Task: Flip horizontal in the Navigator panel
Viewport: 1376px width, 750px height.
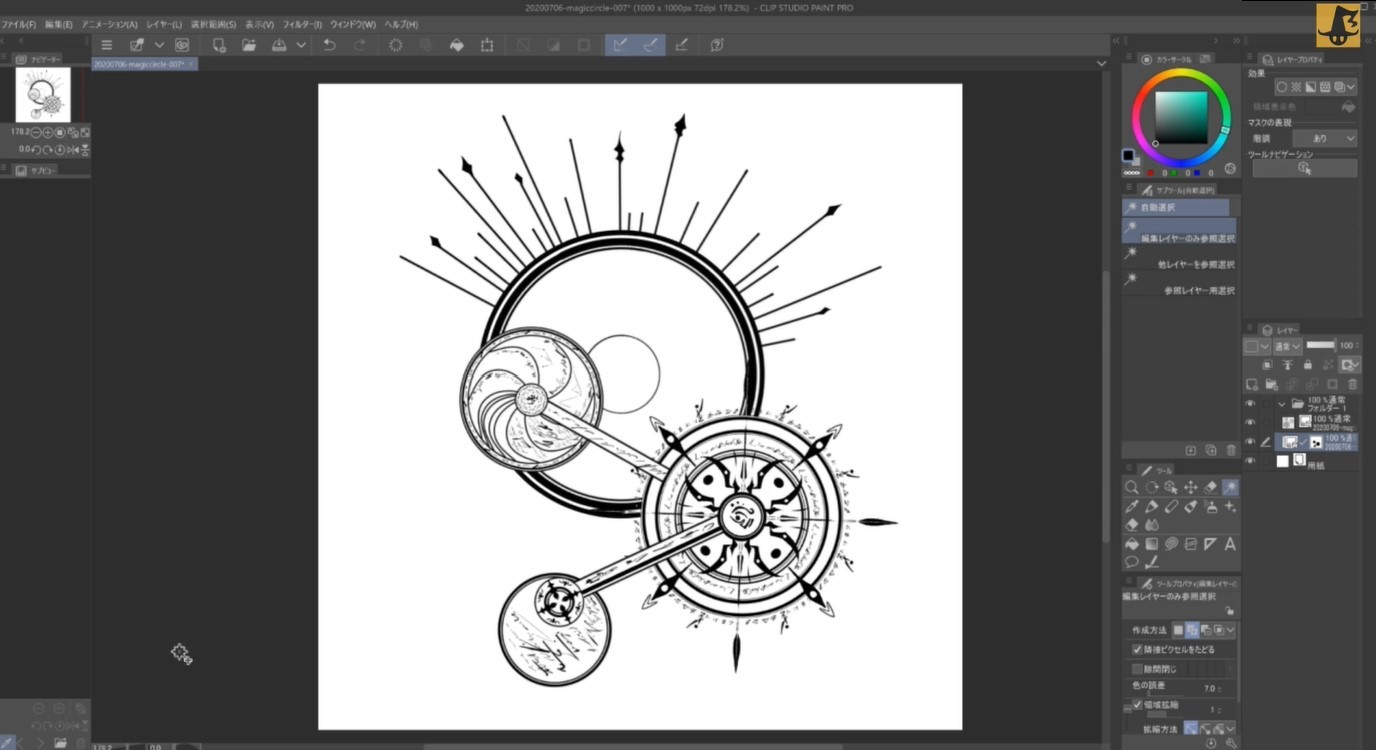Action: pos(72,150)
